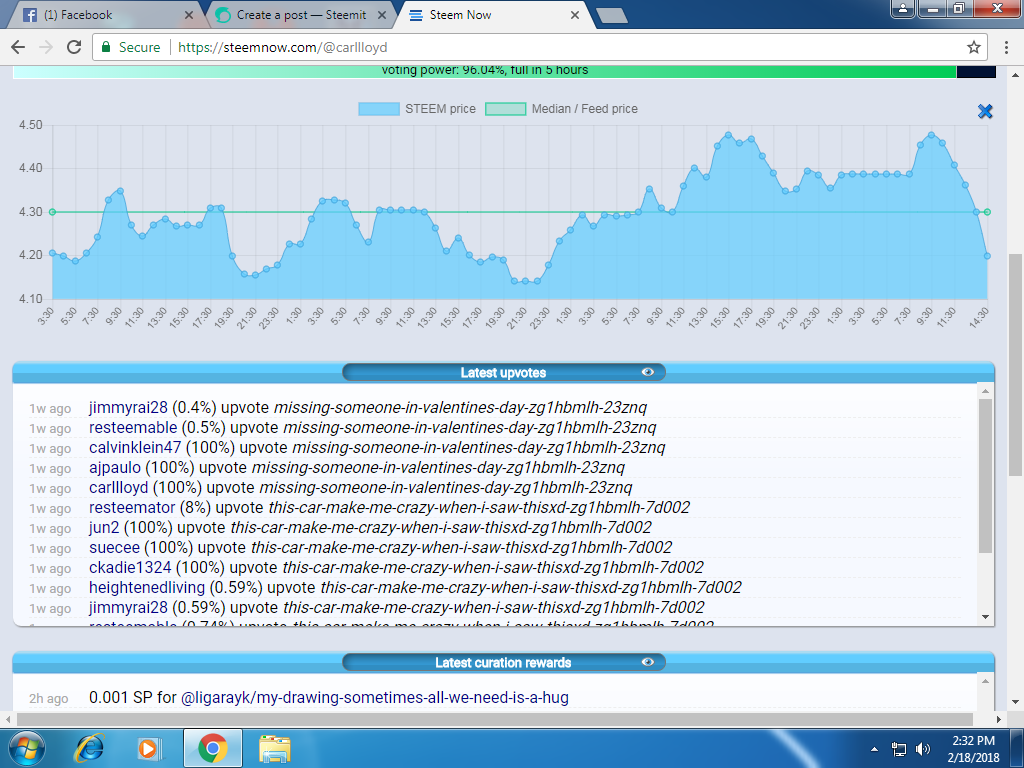Reload the Steem Now page
The image size is (1024, 768).
(74, 47)
